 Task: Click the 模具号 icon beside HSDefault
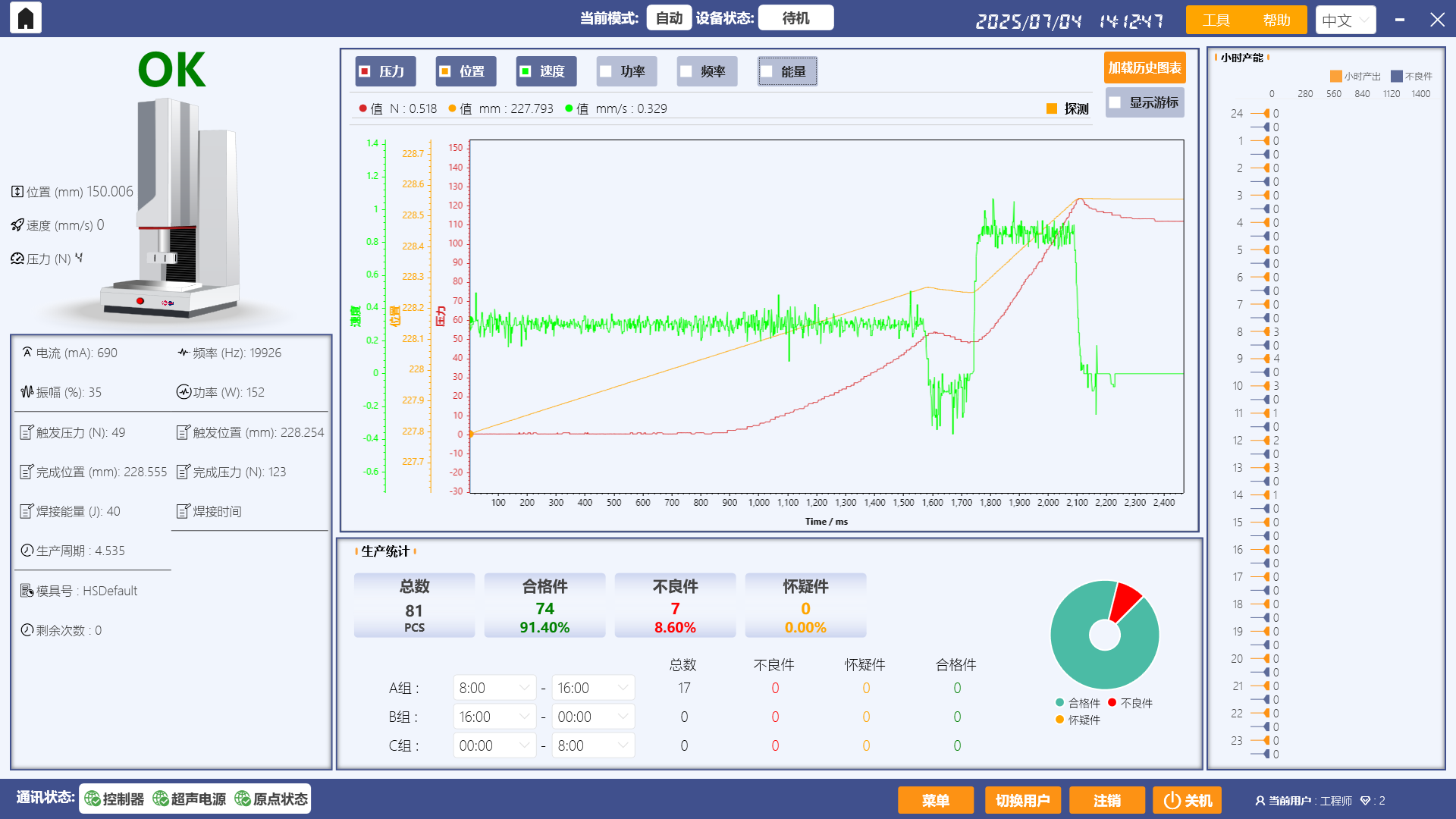coord(25,590)
